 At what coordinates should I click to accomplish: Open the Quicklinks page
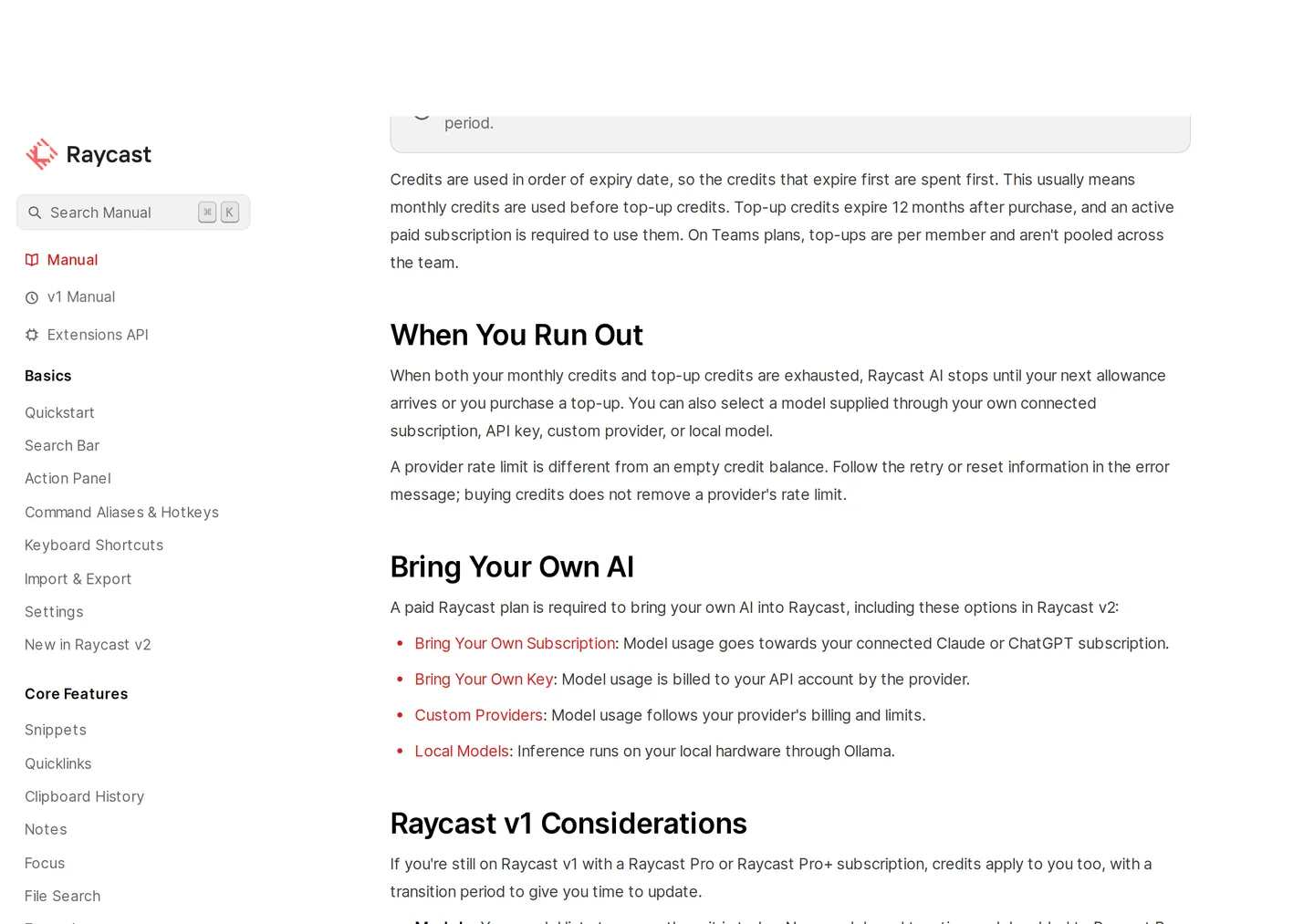coord(58,763)
